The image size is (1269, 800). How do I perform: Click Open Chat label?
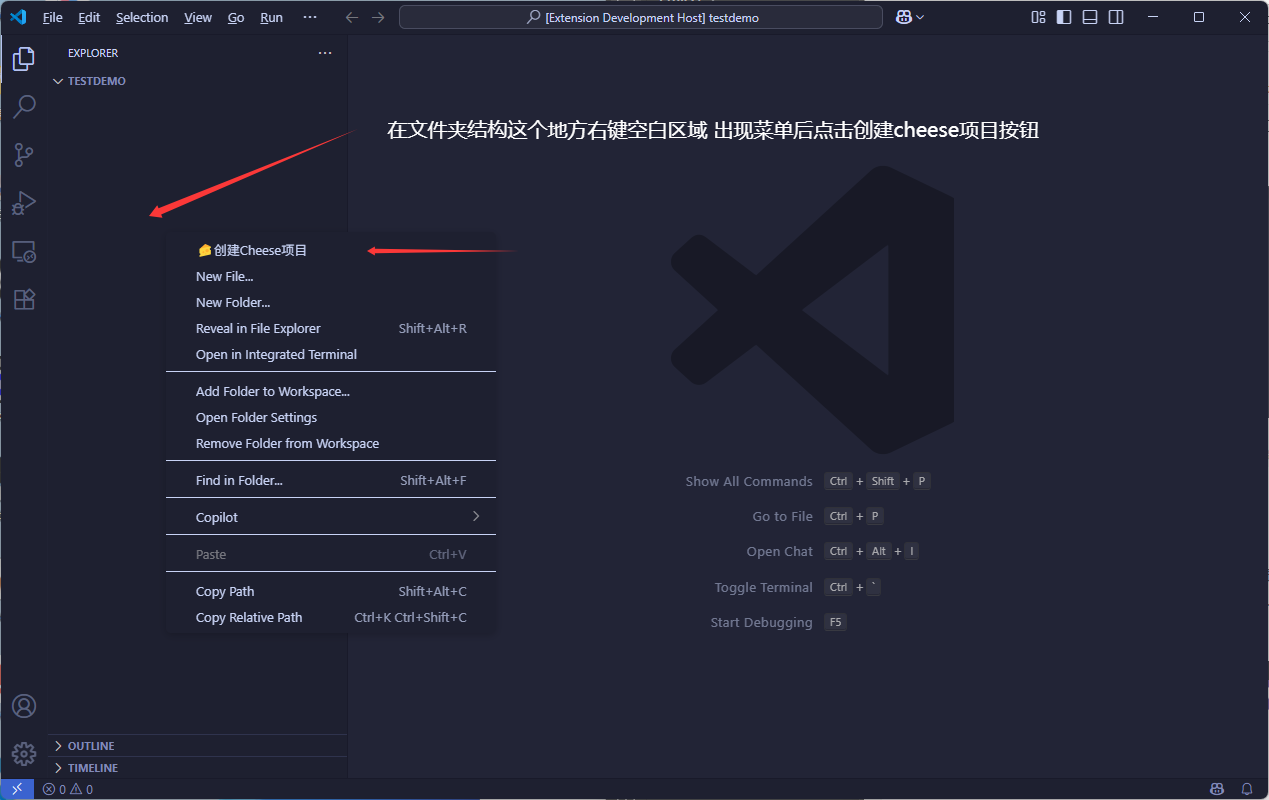[780, 551]
